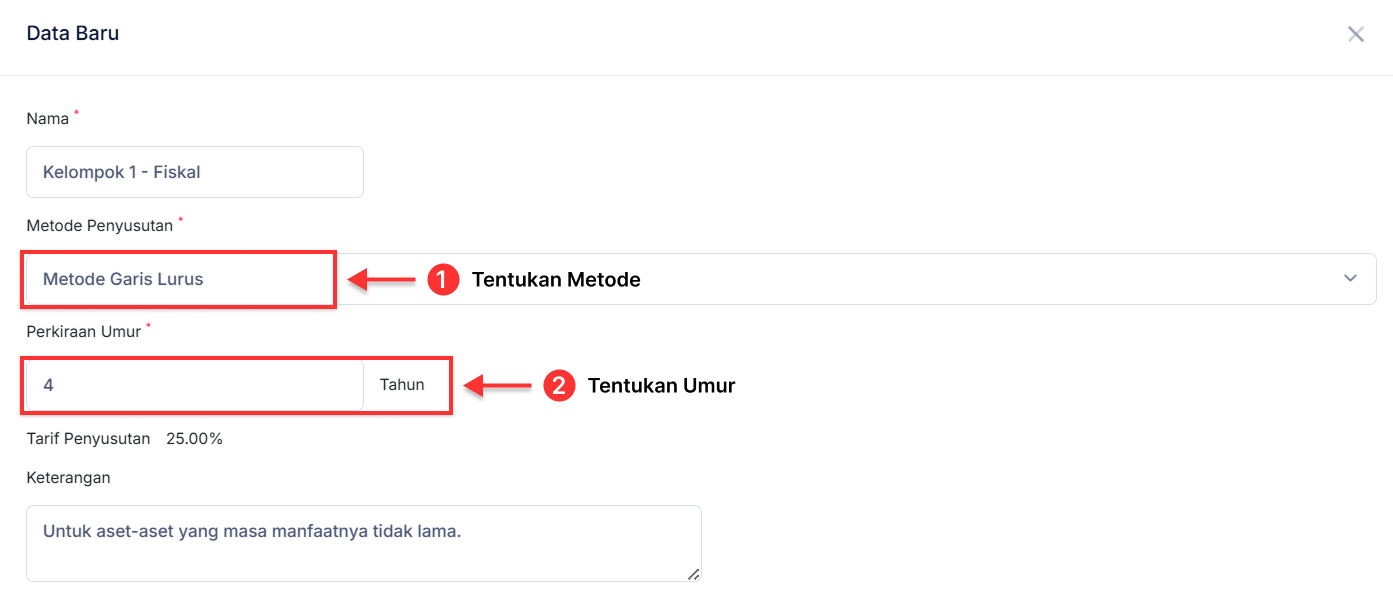Click the textarea resize handle on Keterangan
The height and width of the screenshot is (597, 1393).
pos(692,576)
